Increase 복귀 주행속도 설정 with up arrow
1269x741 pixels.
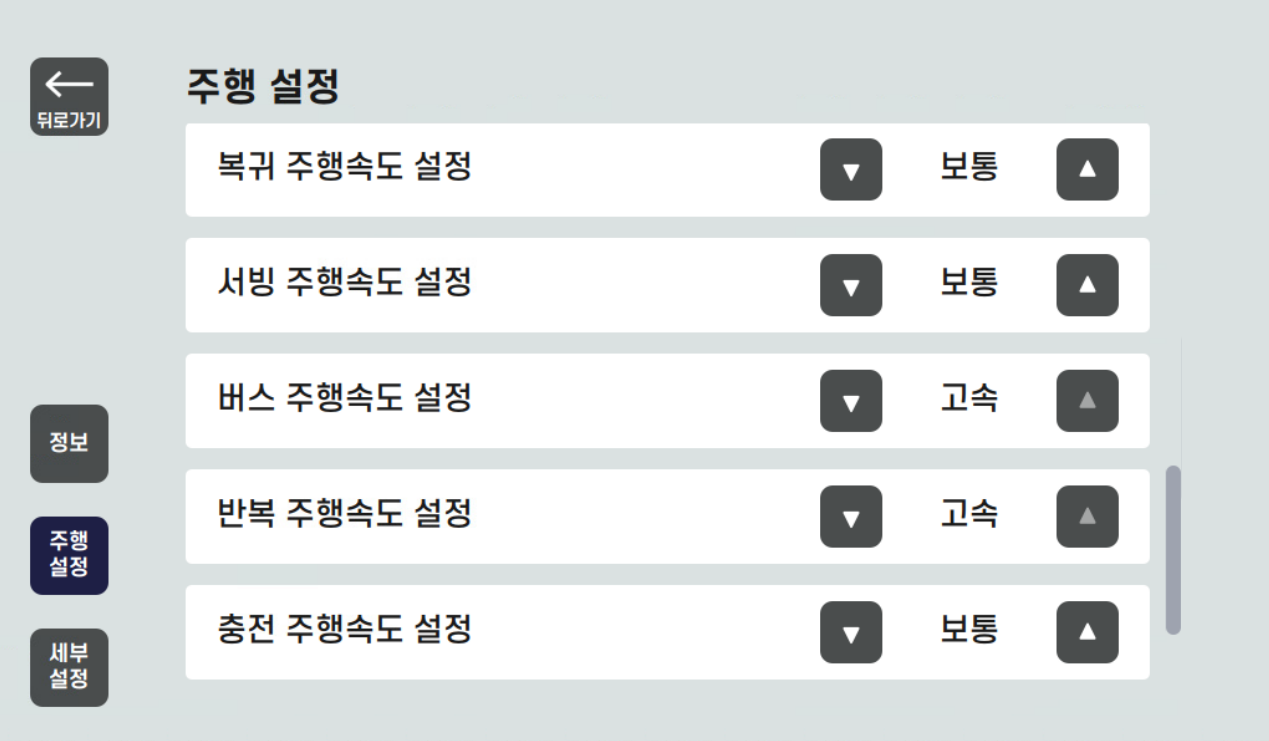pyautogui.click(x=1087, y=170)
